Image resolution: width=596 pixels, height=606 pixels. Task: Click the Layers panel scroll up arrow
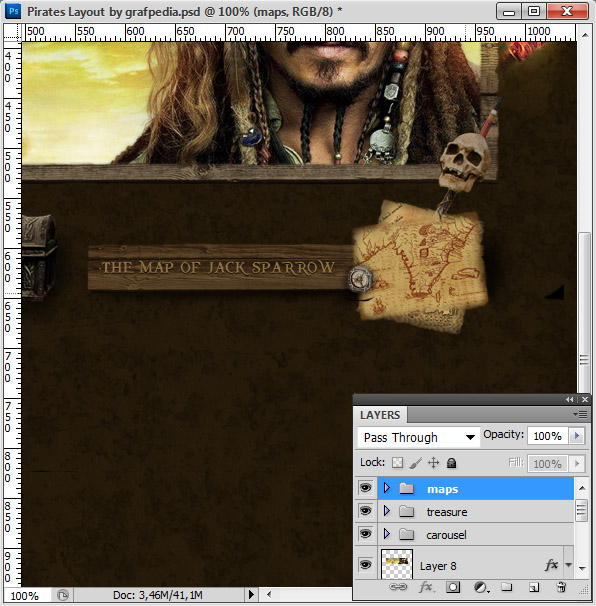coord(582,489)
